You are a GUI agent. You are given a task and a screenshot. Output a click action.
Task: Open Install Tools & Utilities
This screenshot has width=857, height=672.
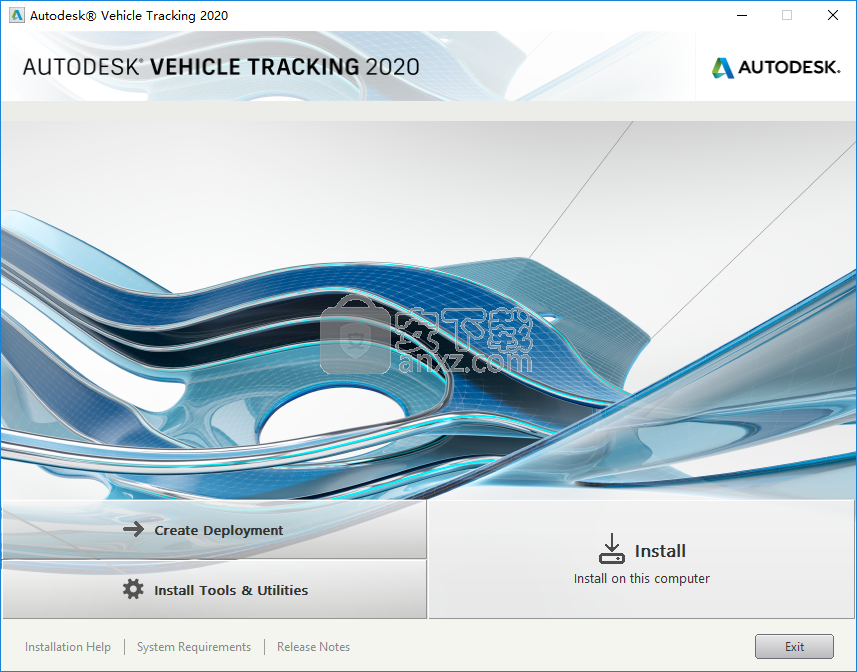214,589
